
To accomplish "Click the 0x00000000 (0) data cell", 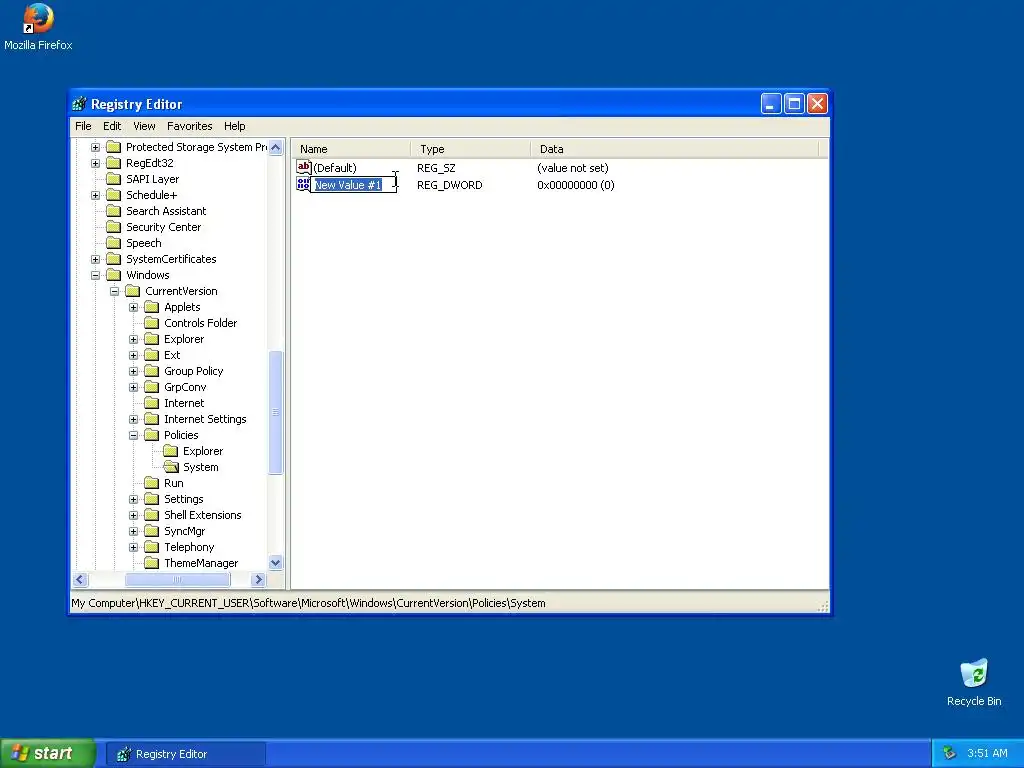I will pyautogui.click(x=575, y=185).
